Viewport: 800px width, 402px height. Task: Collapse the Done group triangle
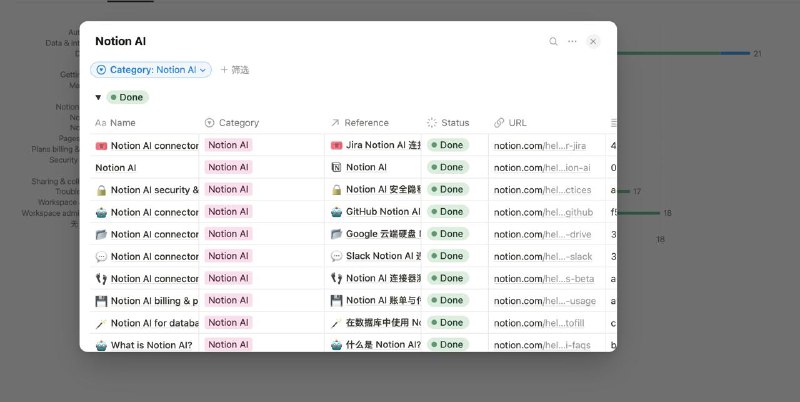[x=98, y=97]
